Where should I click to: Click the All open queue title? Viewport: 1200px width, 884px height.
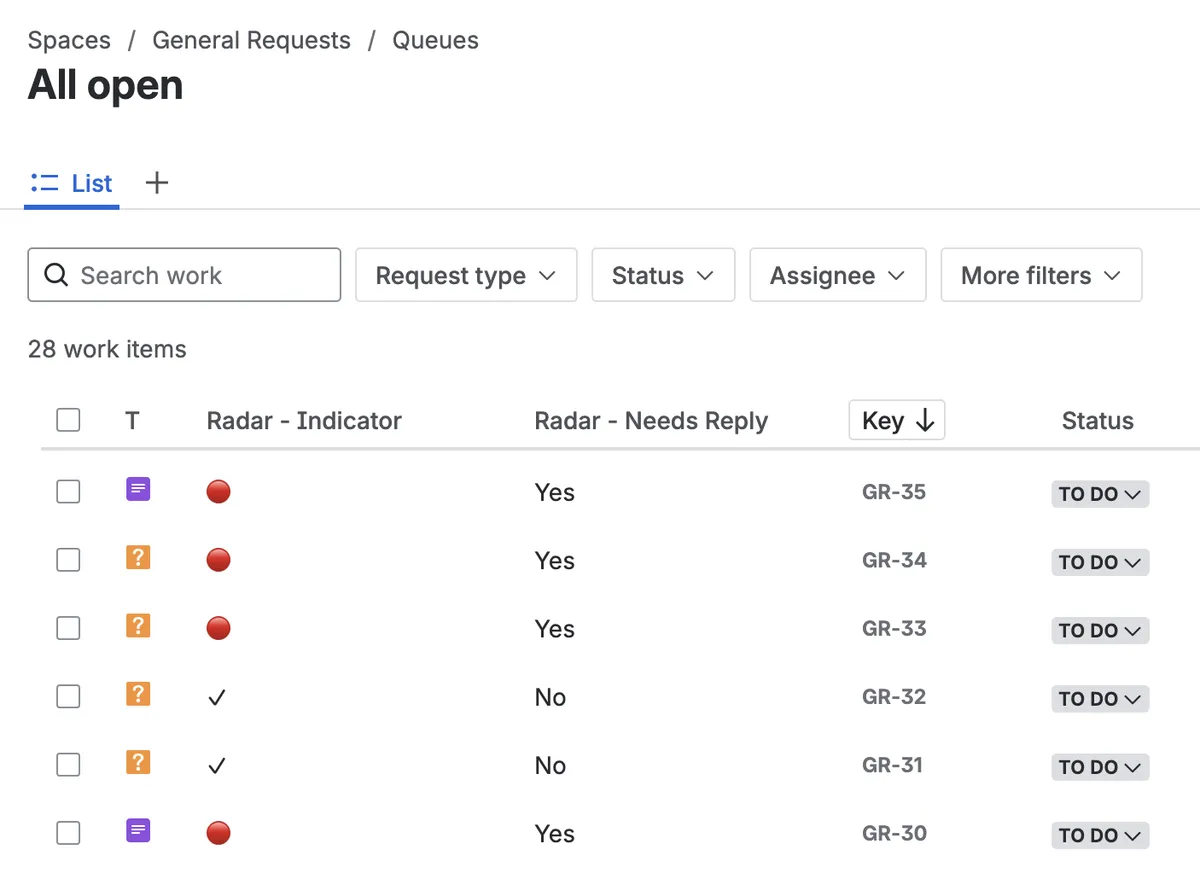(105, 85)
